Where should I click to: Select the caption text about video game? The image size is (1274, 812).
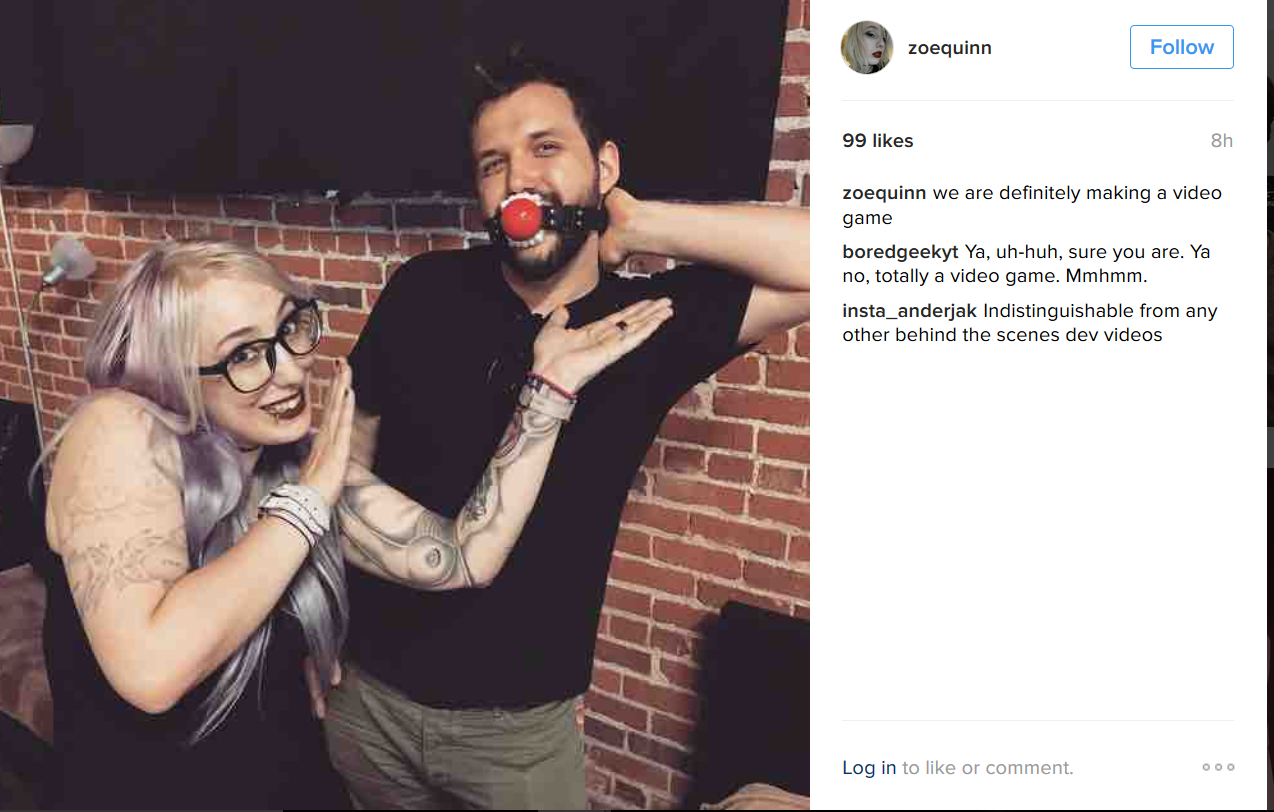point(1032,205)
